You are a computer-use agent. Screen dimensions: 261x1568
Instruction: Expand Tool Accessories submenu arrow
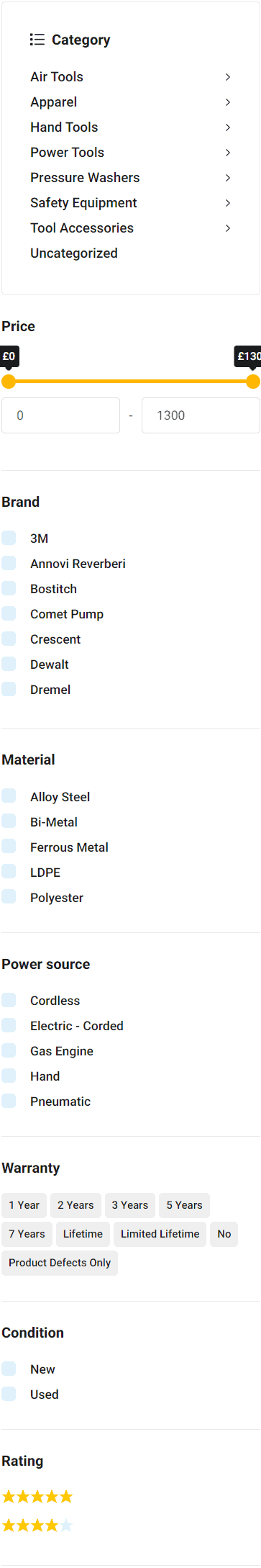click(228, 228)
